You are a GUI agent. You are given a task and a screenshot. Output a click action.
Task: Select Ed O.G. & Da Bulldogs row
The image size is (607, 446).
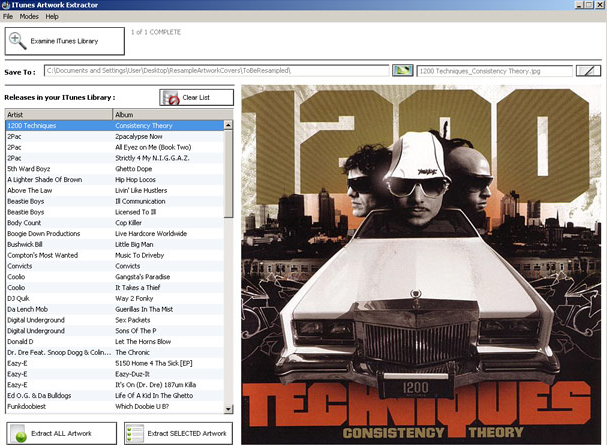click(x=114, y=396)
